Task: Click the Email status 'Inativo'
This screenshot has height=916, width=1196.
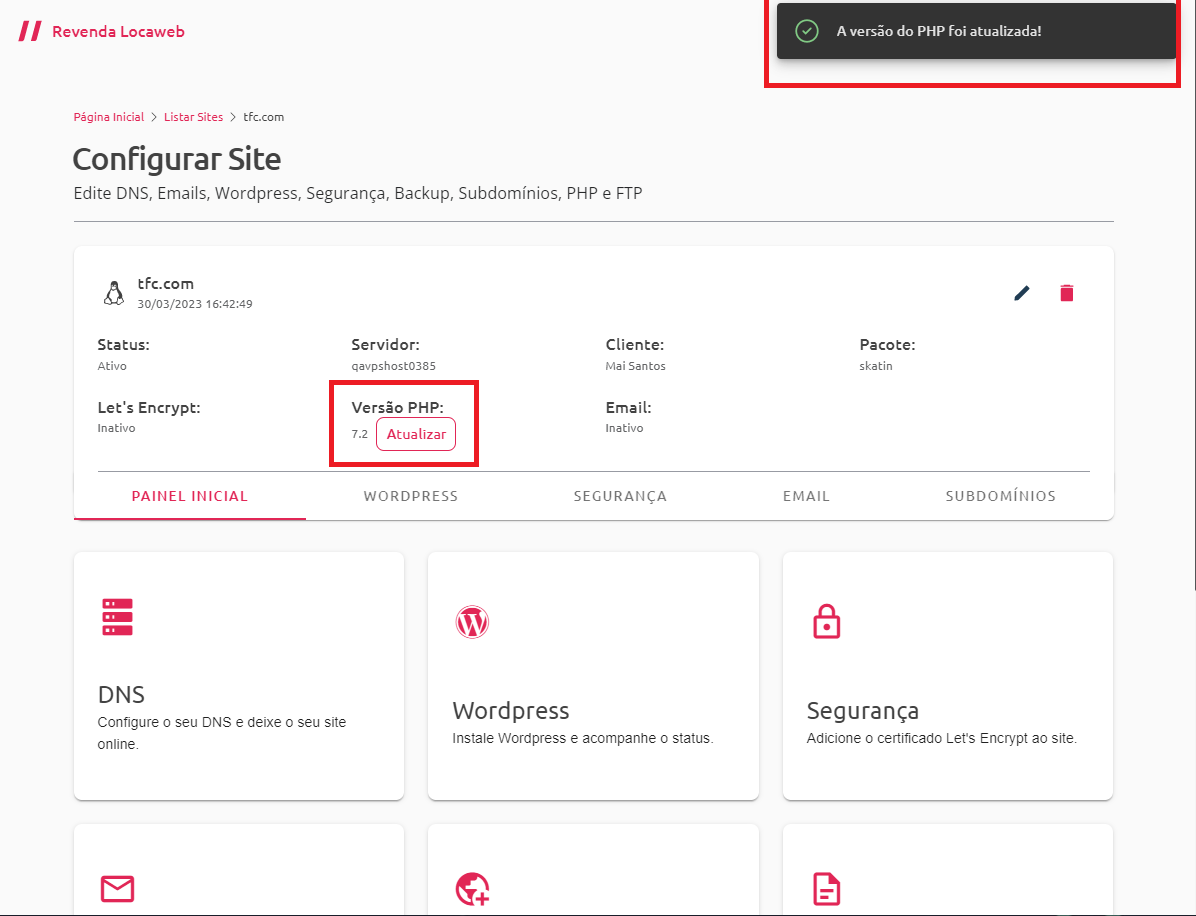Action: [624, 428]
